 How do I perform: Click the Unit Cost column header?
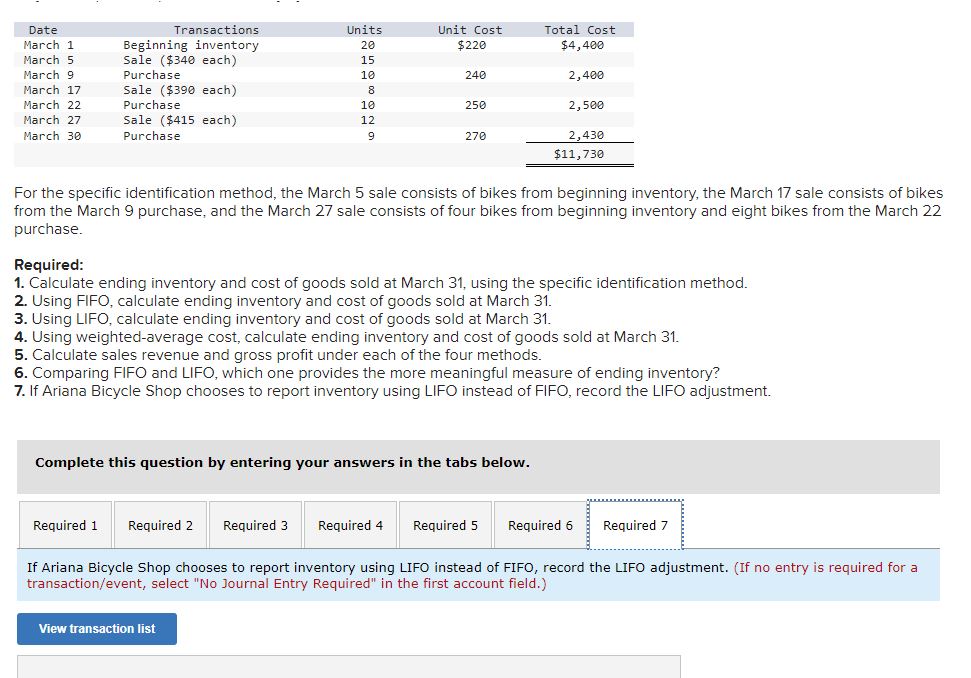[x=470, y=30]
